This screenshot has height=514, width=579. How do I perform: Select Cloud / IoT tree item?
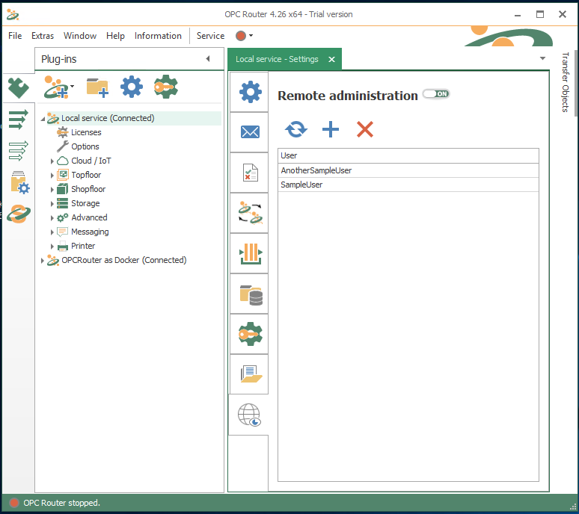[91, 161]
